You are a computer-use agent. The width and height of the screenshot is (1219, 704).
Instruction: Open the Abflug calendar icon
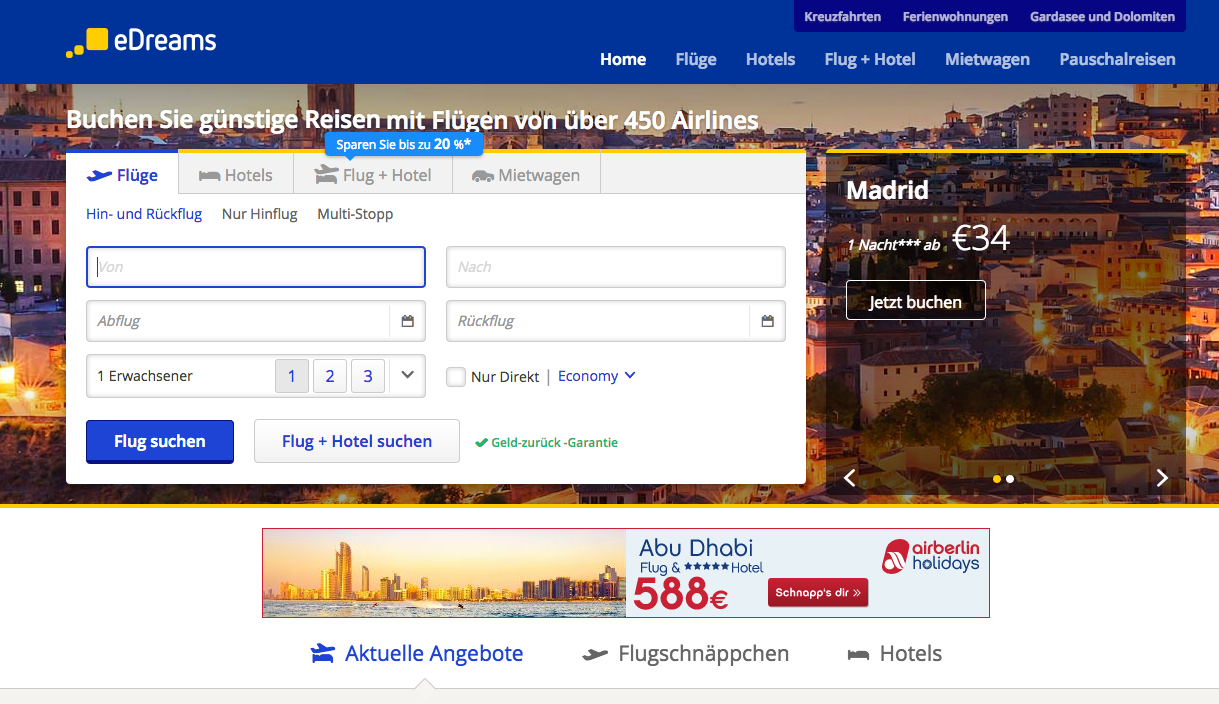point(407,321)
